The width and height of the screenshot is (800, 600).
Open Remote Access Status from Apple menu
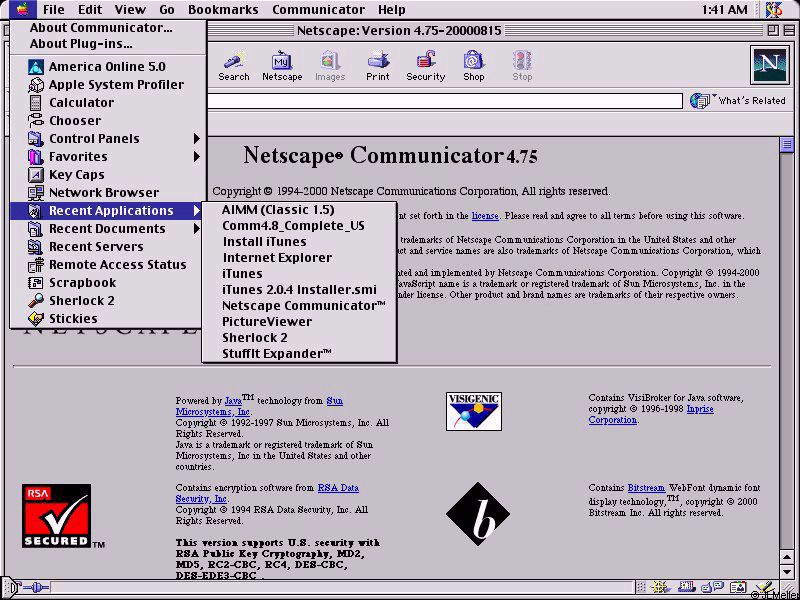108,265
